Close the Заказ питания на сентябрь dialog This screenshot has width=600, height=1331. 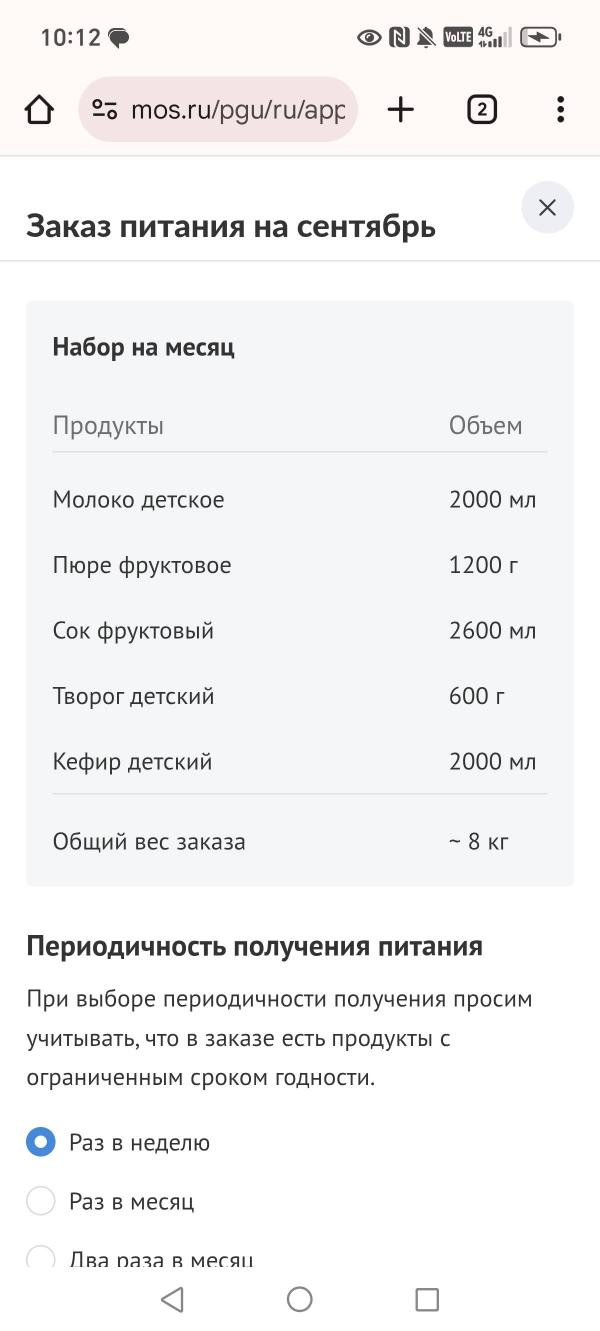[x=547, y=208]
